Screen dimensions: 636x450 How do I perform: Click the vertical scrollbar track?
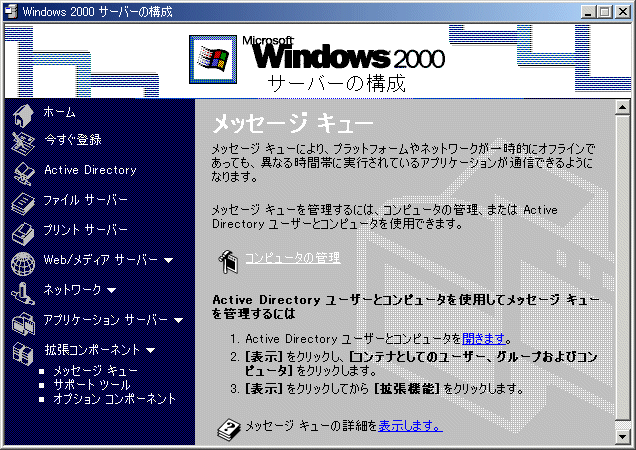pyautogui.click(x=622, y=425)
